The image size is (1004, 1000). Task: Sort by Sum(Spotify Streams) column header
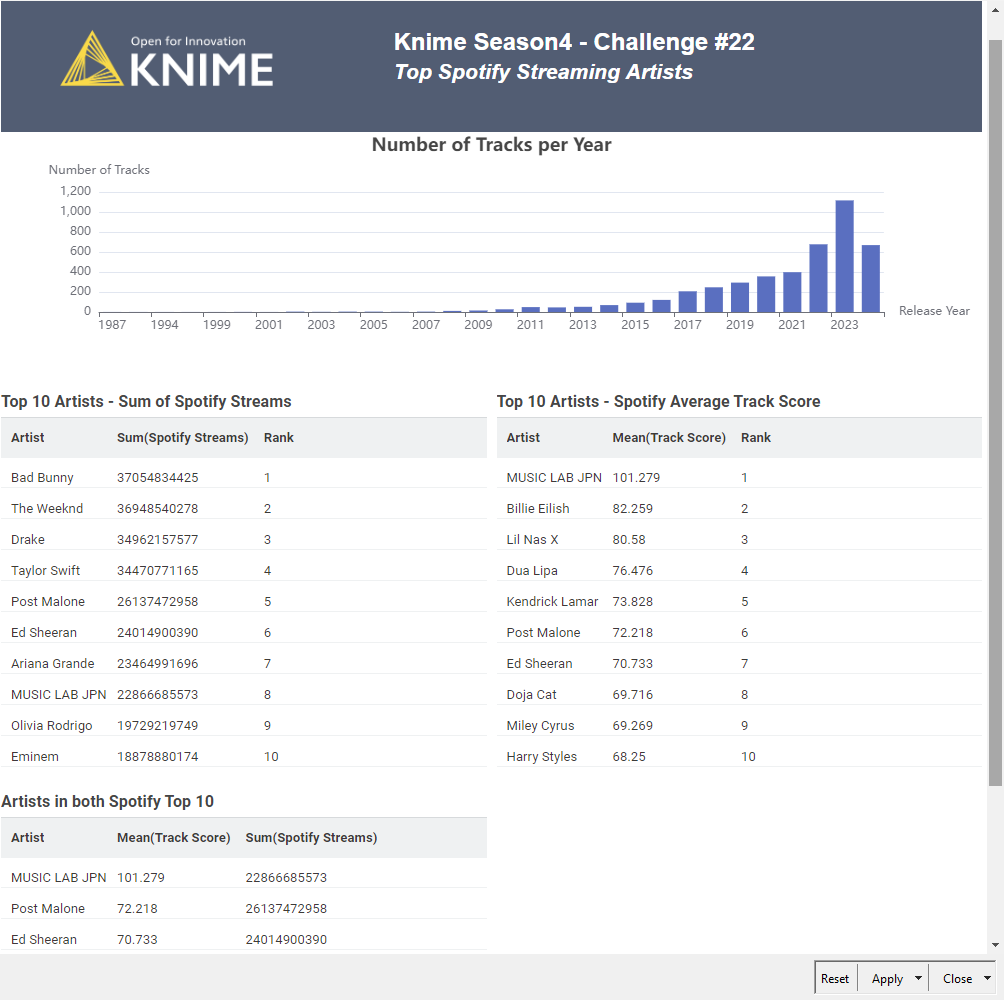(x=182, y=438)
